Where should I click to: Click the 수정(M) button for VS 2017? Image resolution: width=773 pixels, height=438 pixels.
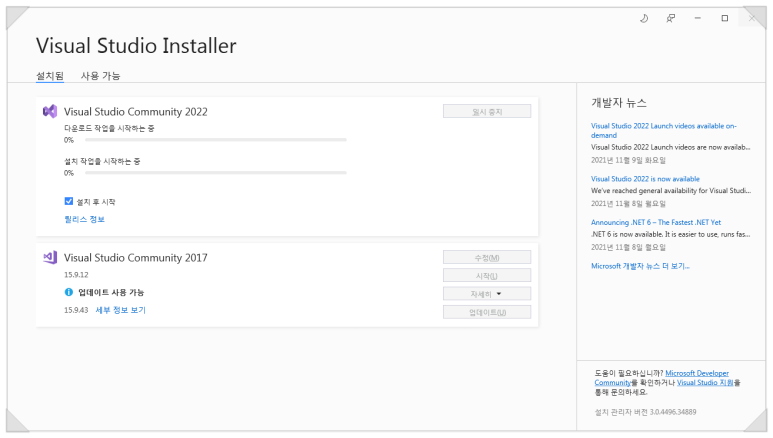[487, 257]
